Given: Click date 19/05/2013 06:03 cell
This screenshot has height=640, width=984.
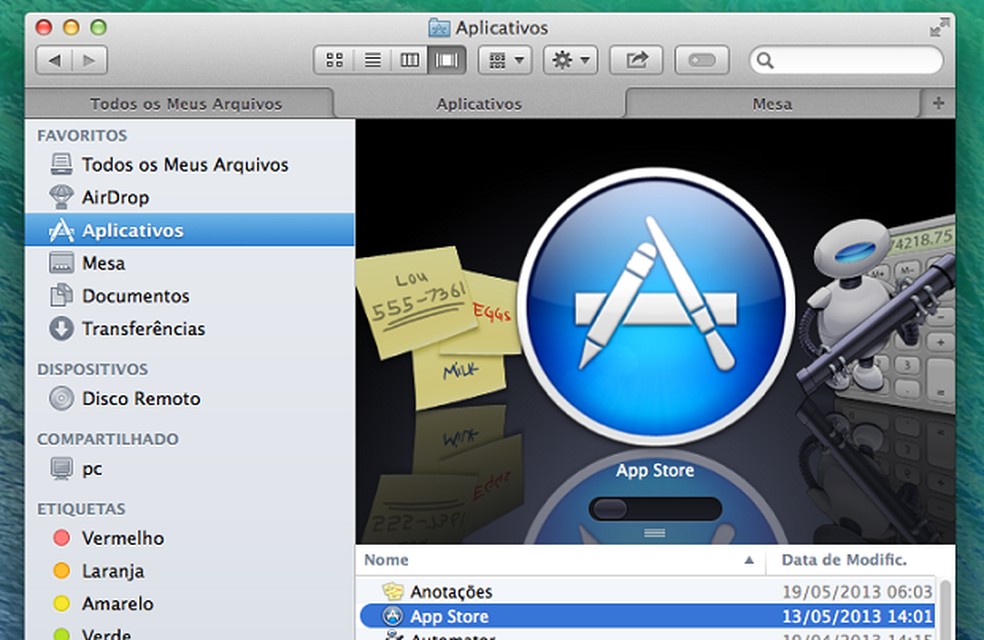Looking at the screenshot, I should coord(857,591).
